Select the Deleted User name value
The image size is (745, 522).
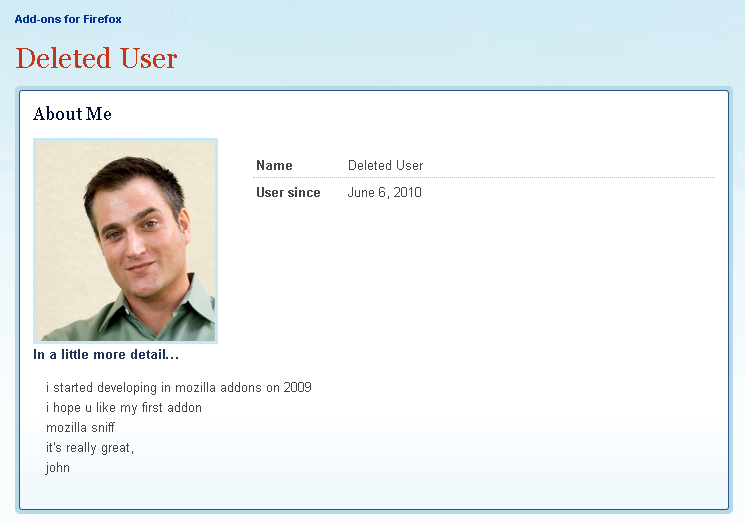coord(385,165)
